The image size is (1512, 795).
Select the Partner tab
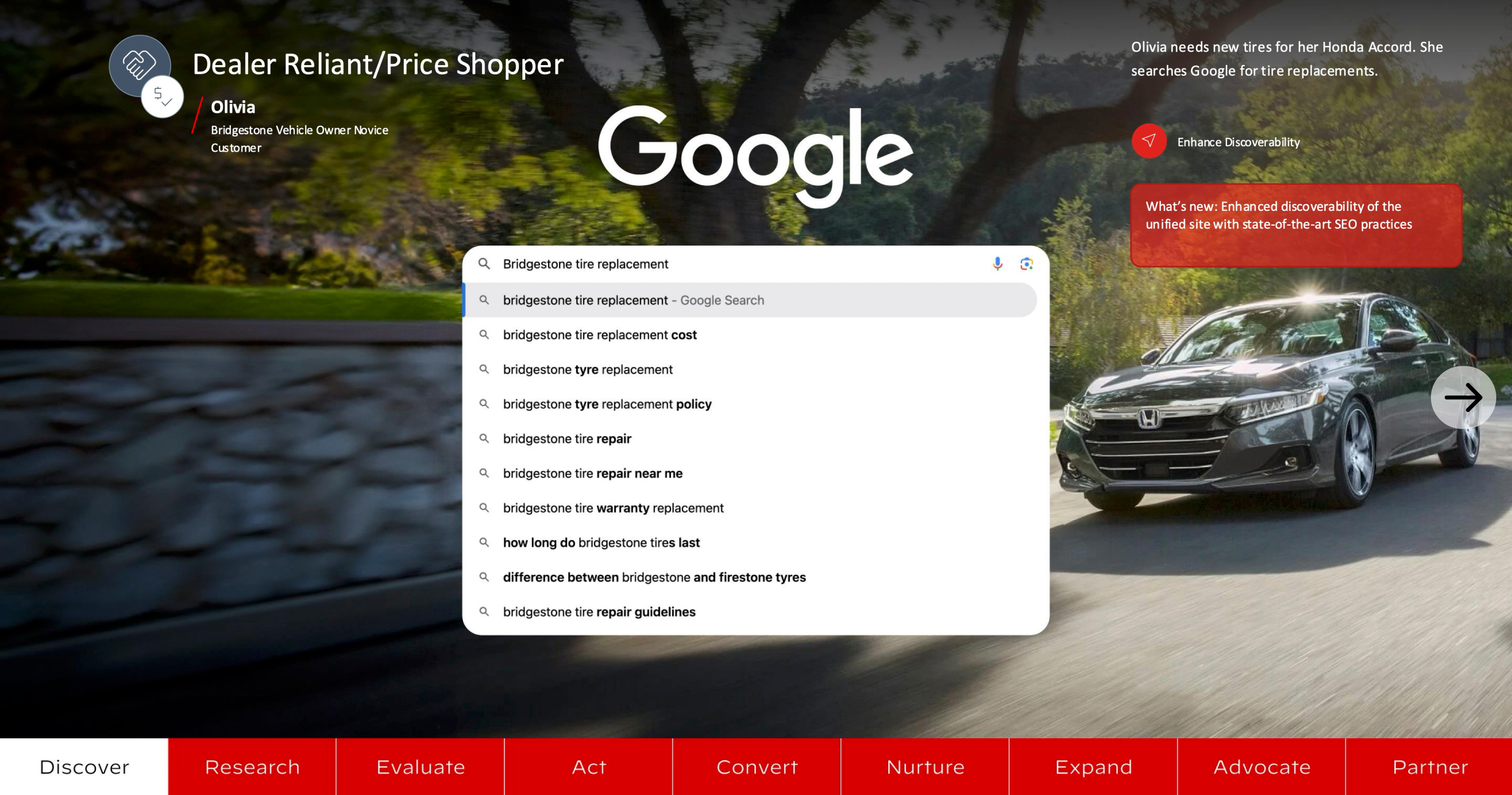(x=1429, y=766)
